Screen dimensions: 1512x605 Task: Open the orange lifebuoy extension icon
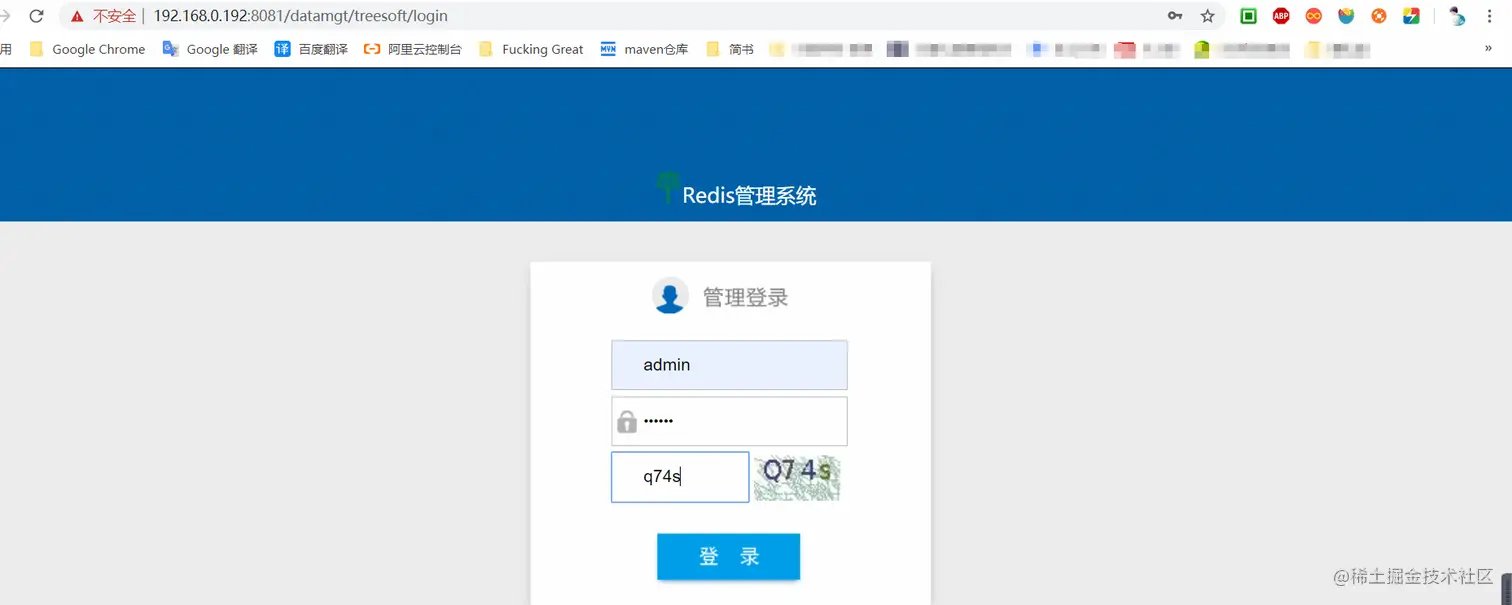point(1379,16)
